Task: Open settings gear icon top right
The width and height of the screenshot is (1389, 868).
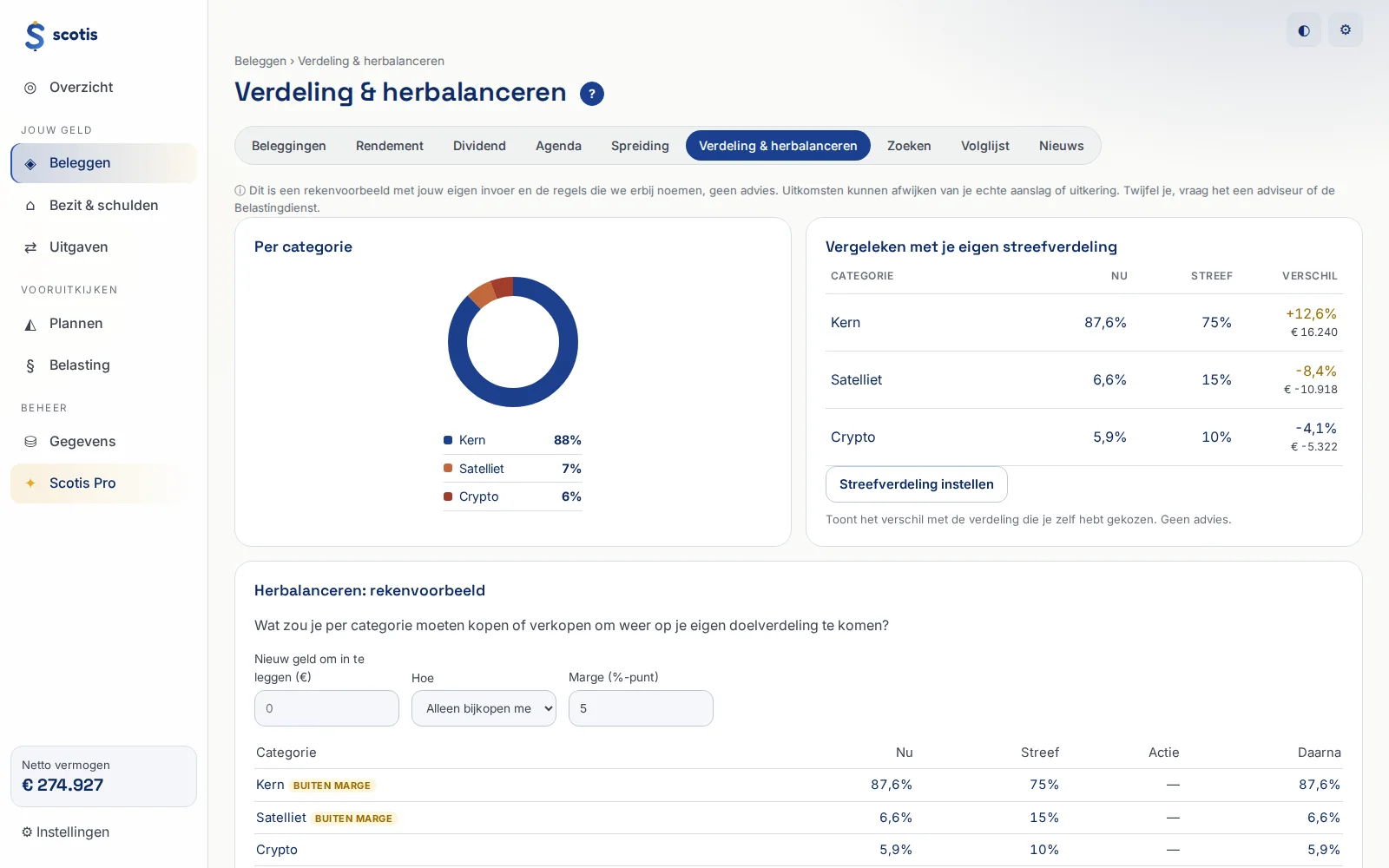Action: pos(1346,30)
